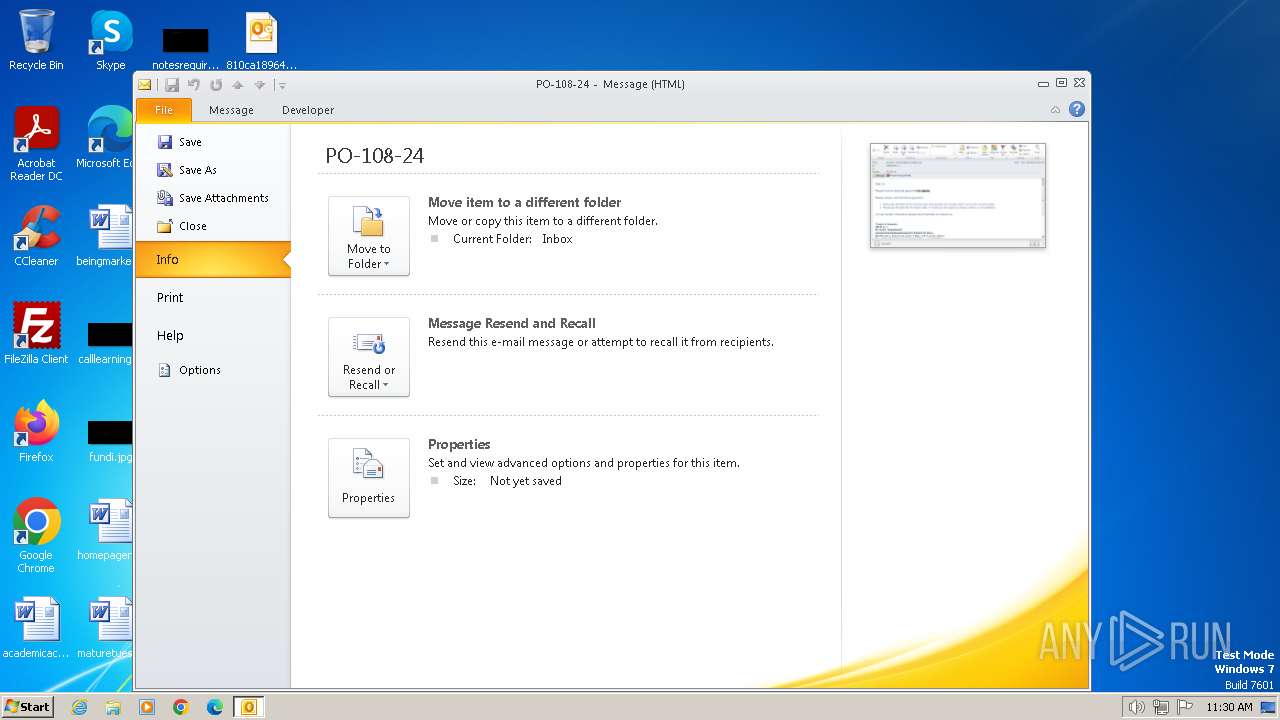The height and width of the screenshot is (720, 1280).
Task: Click the Outlook envelope icon in title bar
Action: coord(145,85)
